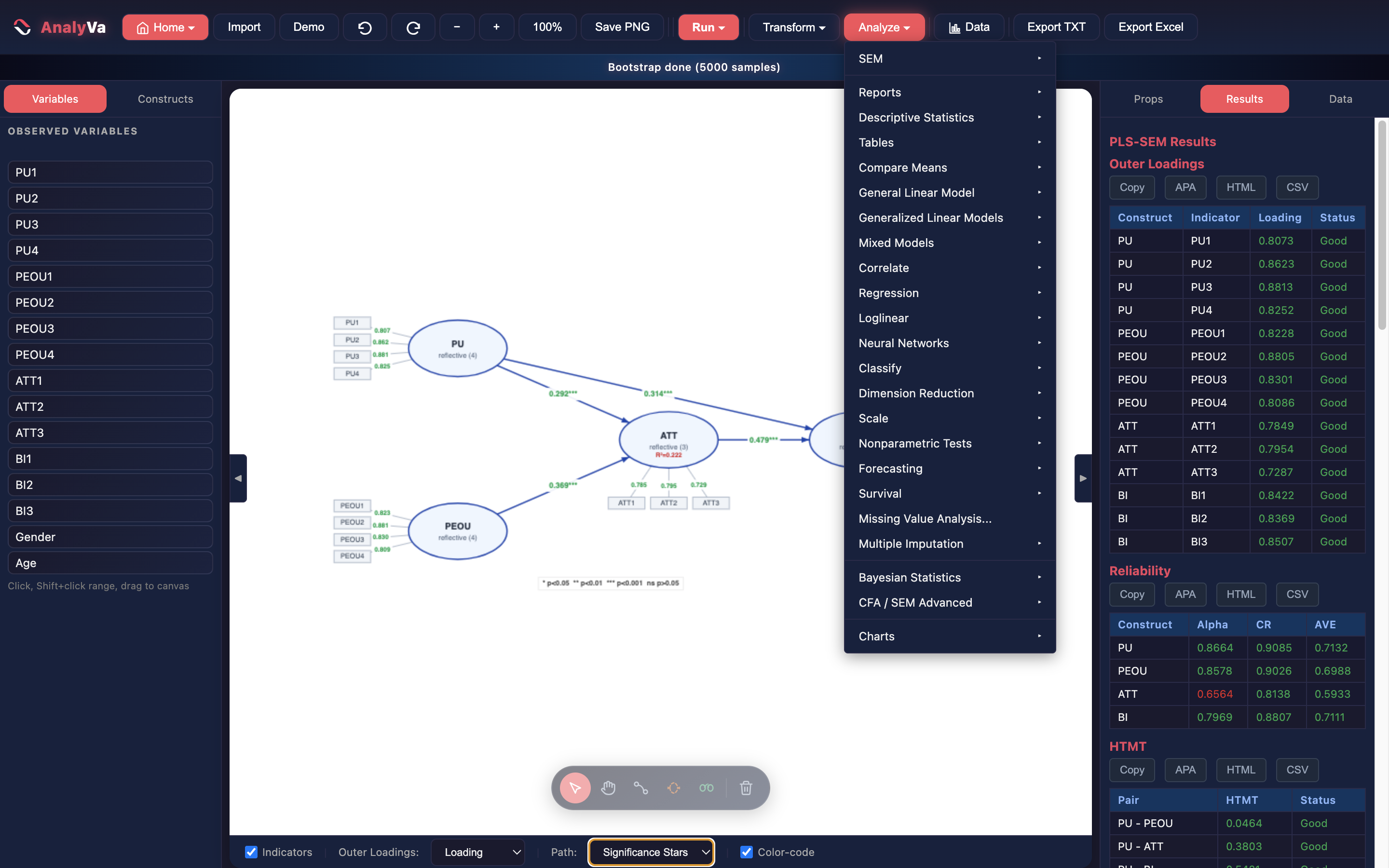Screen dimensions: 1389x868
Task: Expand the Run dropdown button
Action: point(708,27)
